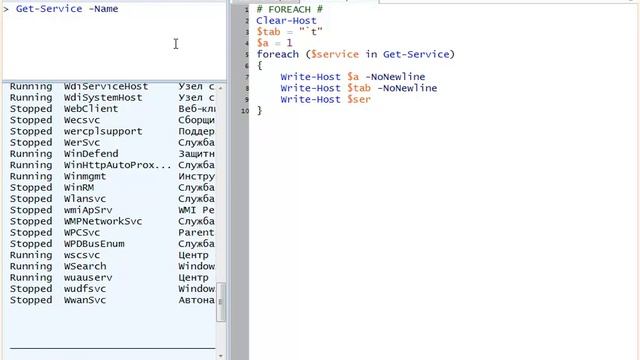Click the foreach keyword in the script

pyautogui.click(x=278, y=54)
